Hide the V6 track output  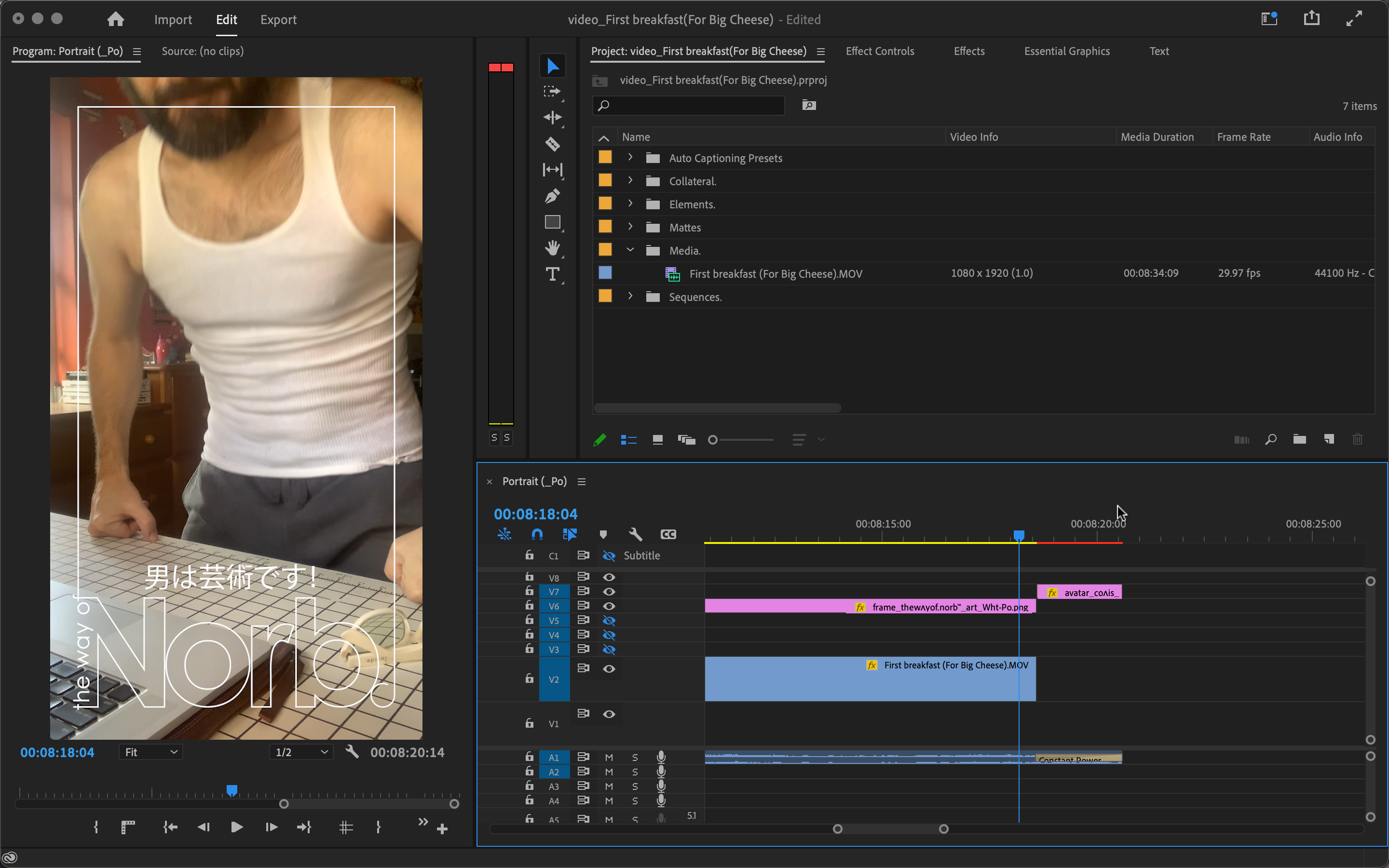tap(609, 606)
